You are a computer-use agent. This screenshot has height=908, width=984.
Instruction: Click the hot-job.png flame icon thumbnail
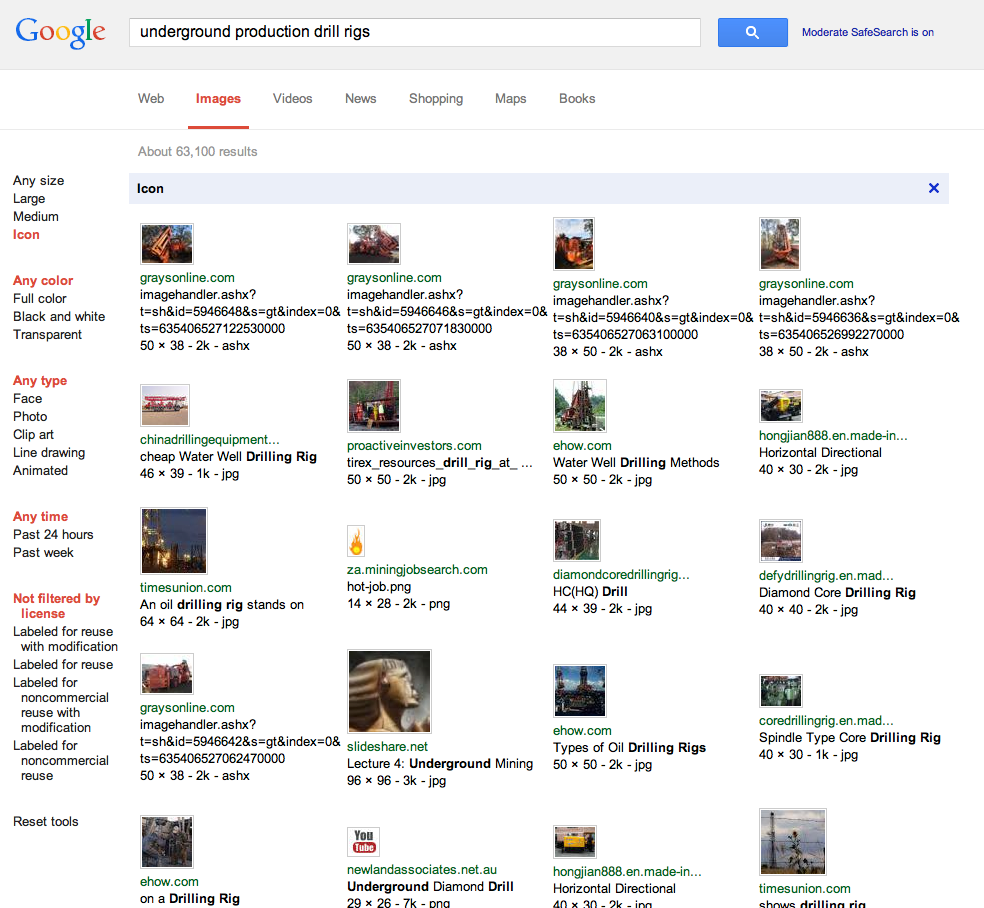[x=356, y=541]
